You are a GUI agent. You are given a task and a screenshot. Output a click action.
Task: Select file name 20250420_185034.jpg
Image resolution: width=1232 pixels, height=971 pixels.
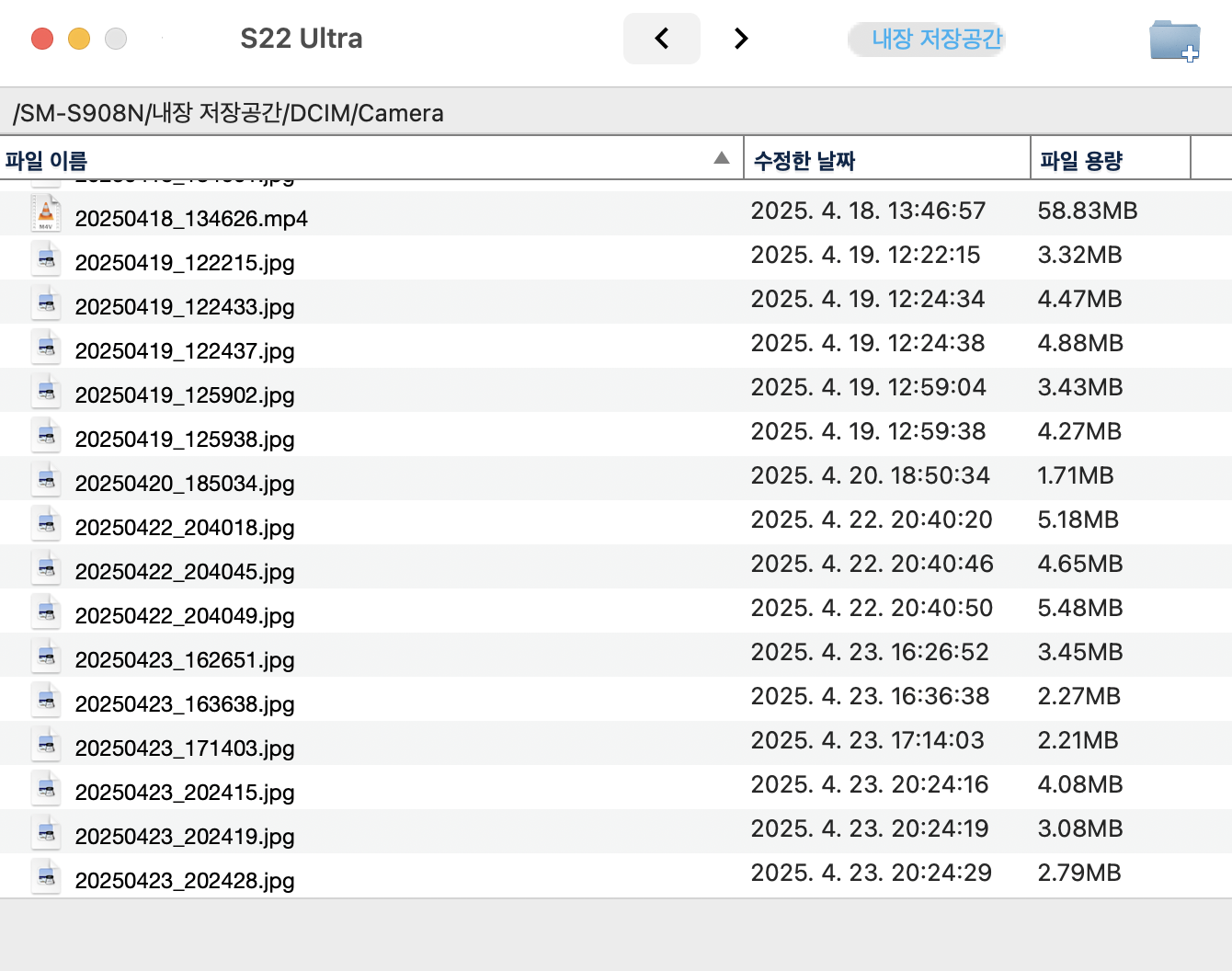click(185, 484)
